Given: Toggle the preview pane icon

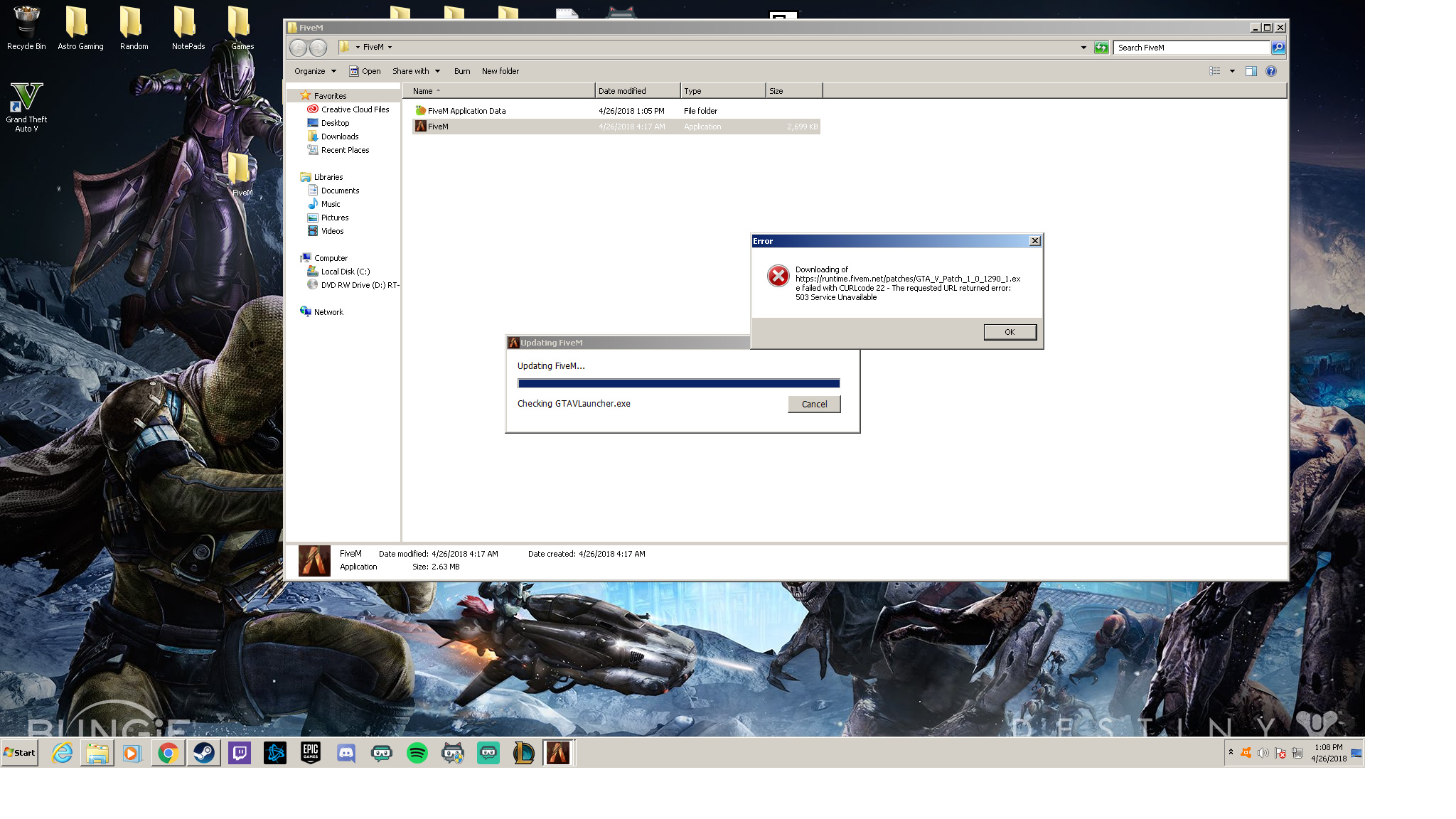Looking at the screenshot, I should pos(1251,71).
